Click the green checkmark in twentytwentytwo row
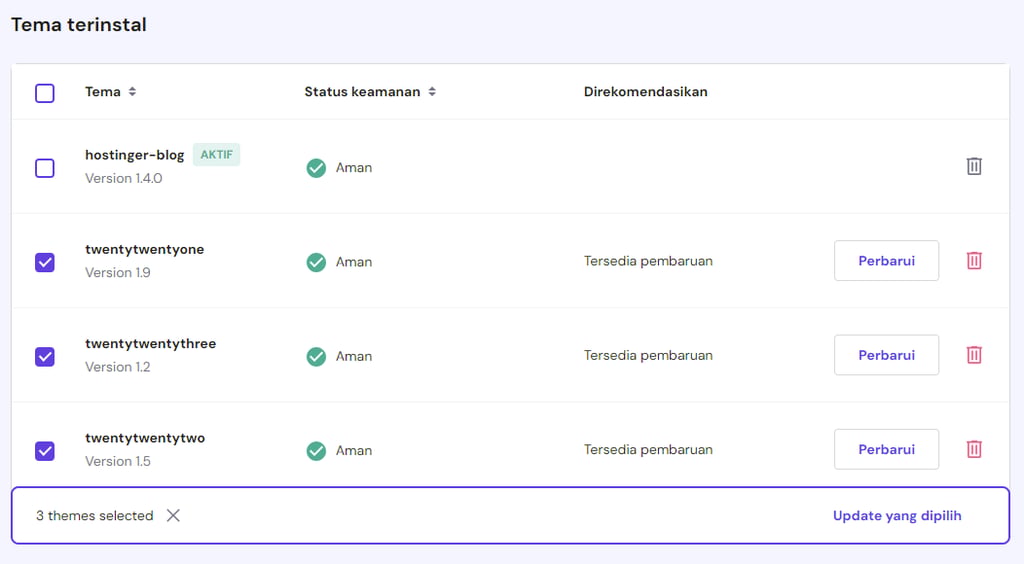The width and height of the screenshot is (1024, 564). click(x=316, y=450)
